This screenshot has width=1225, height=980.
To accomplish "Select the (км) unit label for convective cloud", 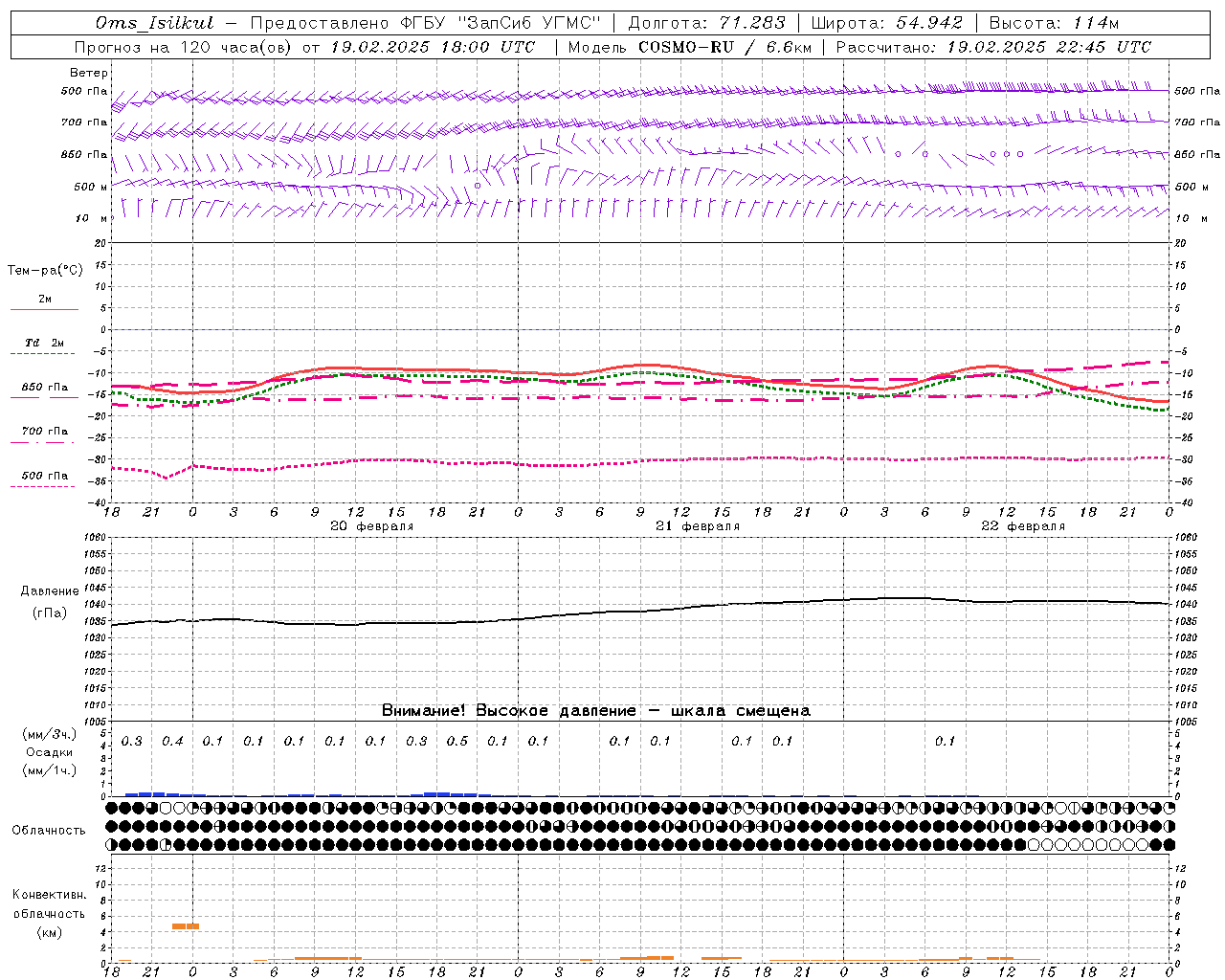I will coord(50,932).
